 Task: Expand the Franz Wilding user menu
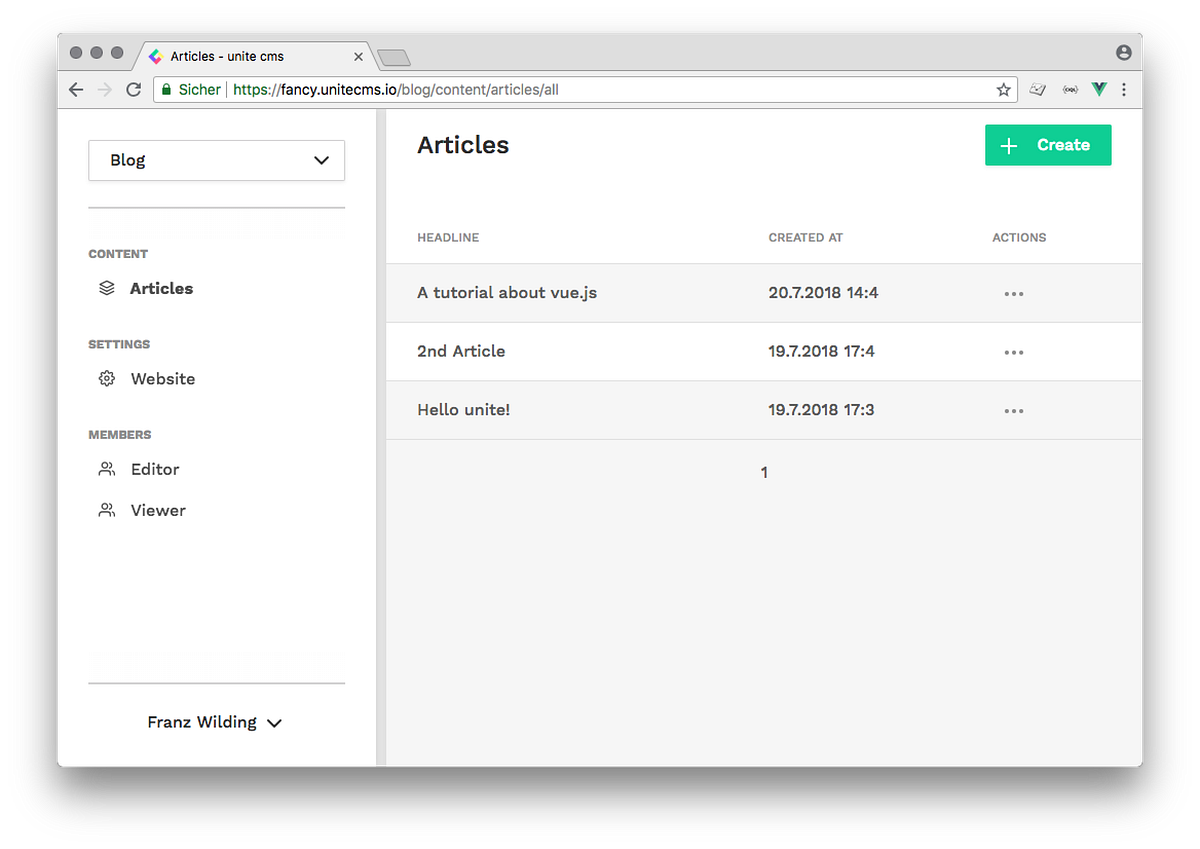[x=215, y=722]
